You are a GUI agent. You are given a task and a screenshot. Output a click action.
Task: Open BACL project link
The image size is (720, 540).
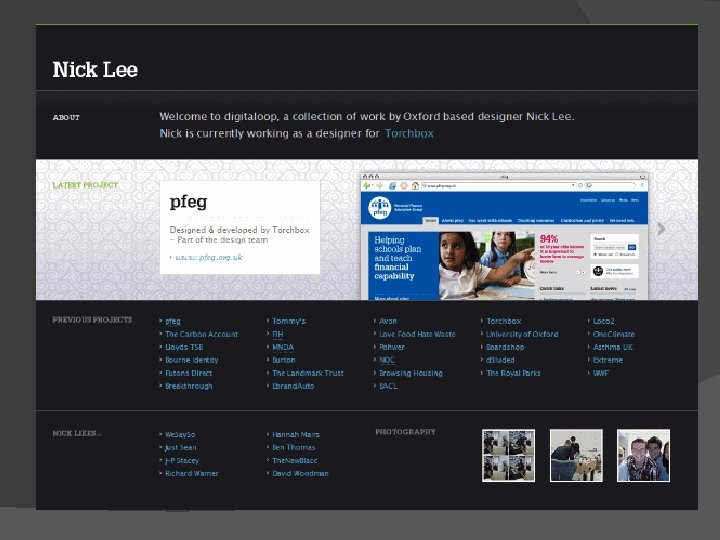(388, 386)
